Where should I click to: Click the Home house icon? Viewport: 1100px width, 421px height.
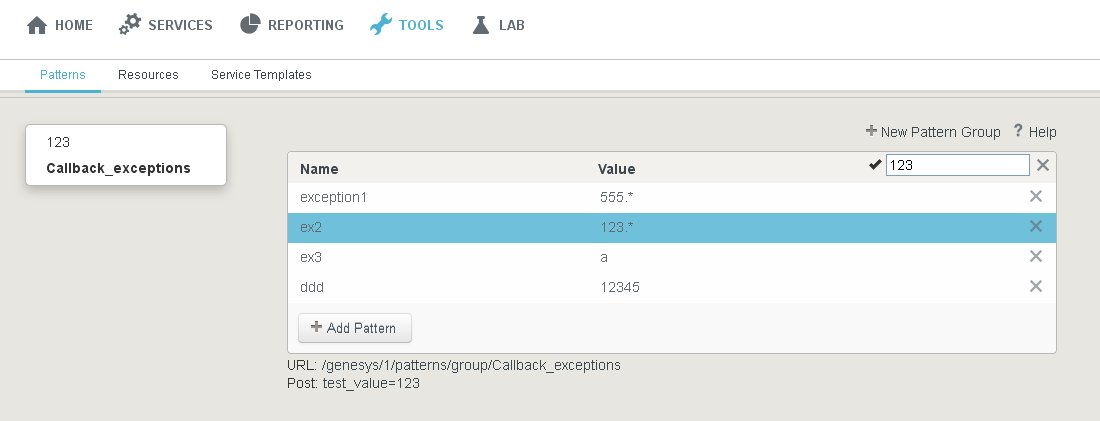click(37, 26)
